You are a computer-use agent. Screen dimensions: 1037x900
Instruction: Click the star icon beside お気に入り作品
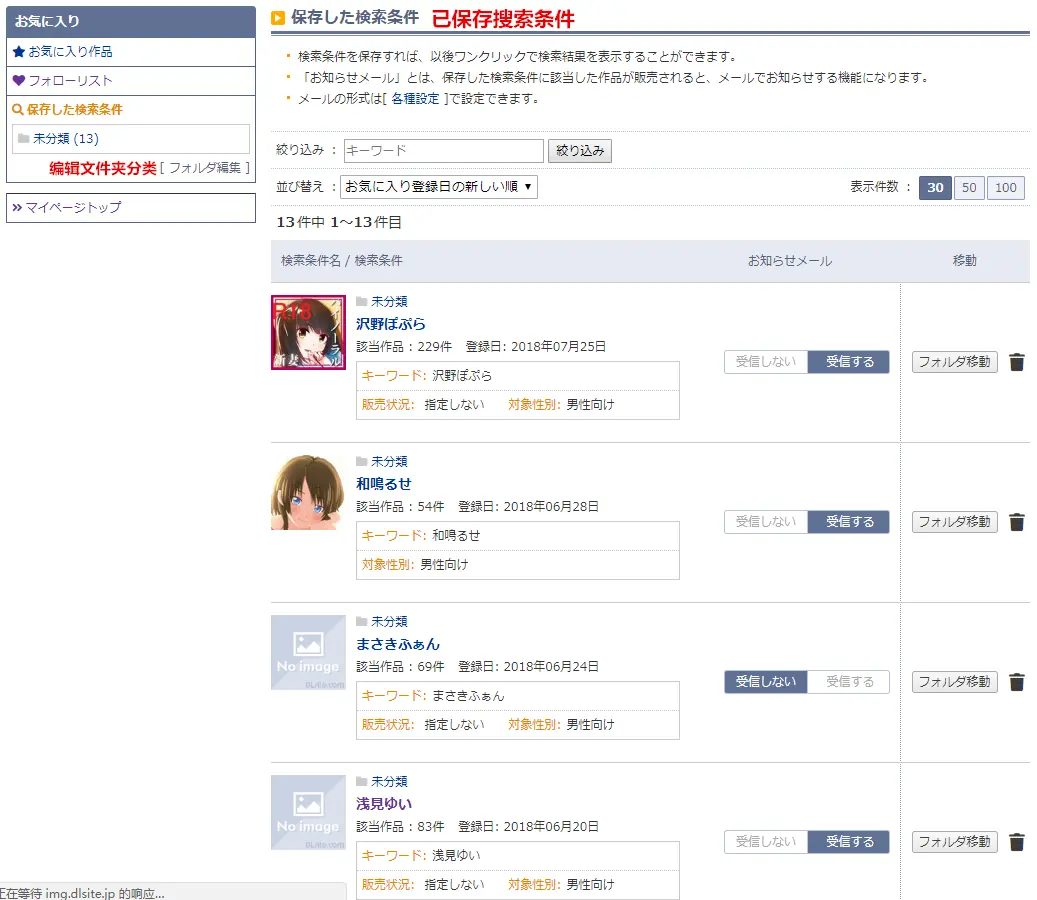pos(19,52)
